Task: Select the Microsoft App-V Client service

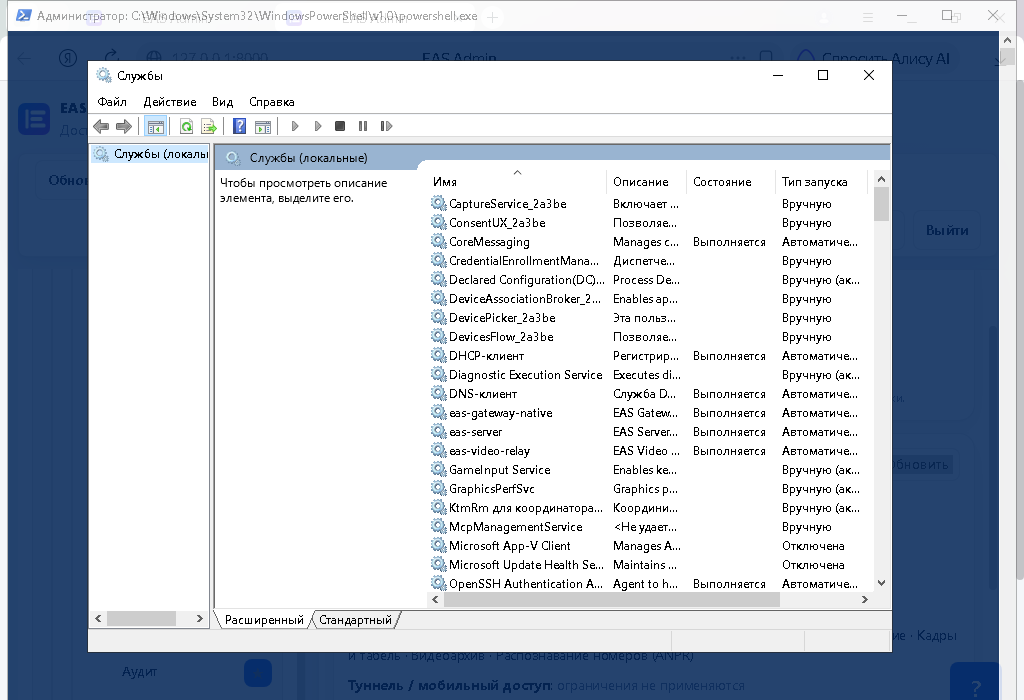Action: [509, 545]
